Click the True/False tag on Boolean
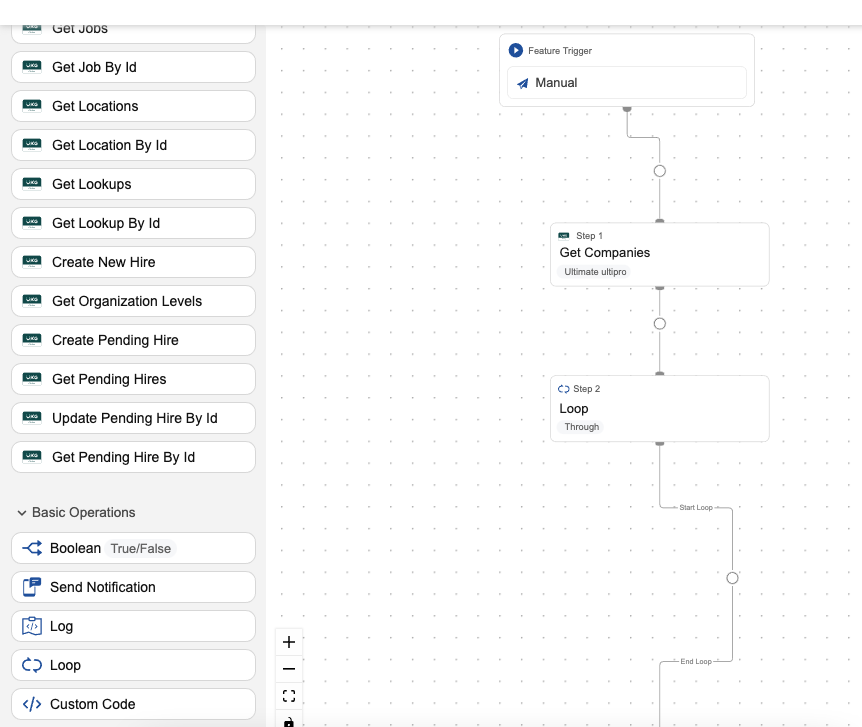The height and width of the screenshot is (727, 862). [x=141, y=549]
